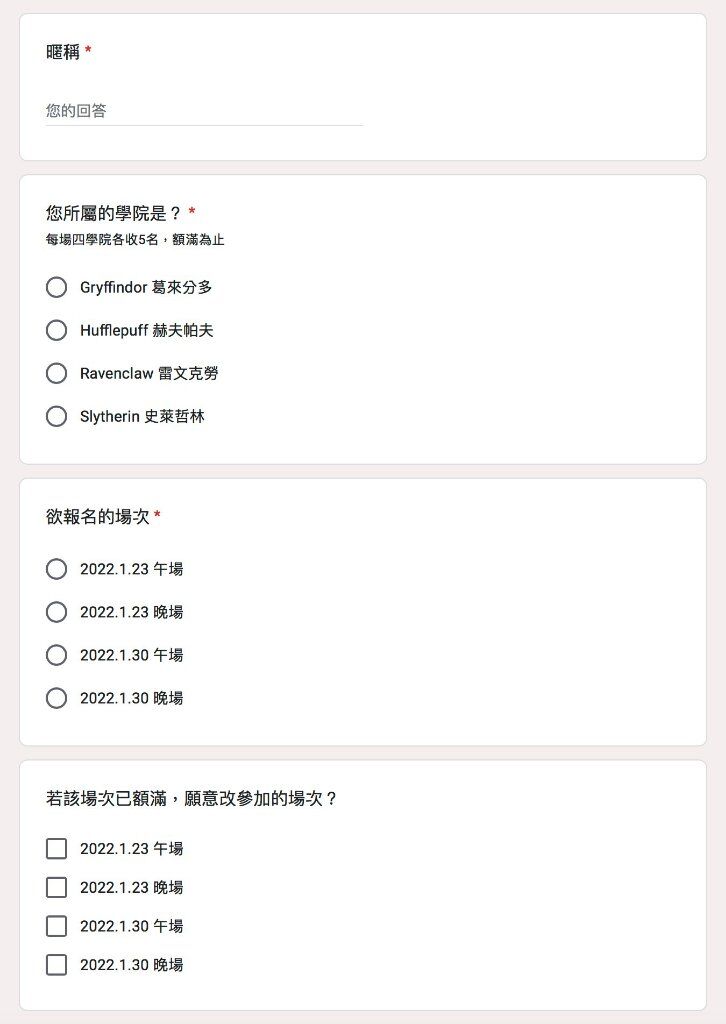Click the 欲報名的場次 question heading
The height and width of the screenshot is (1024, 726).
(98, 517)
